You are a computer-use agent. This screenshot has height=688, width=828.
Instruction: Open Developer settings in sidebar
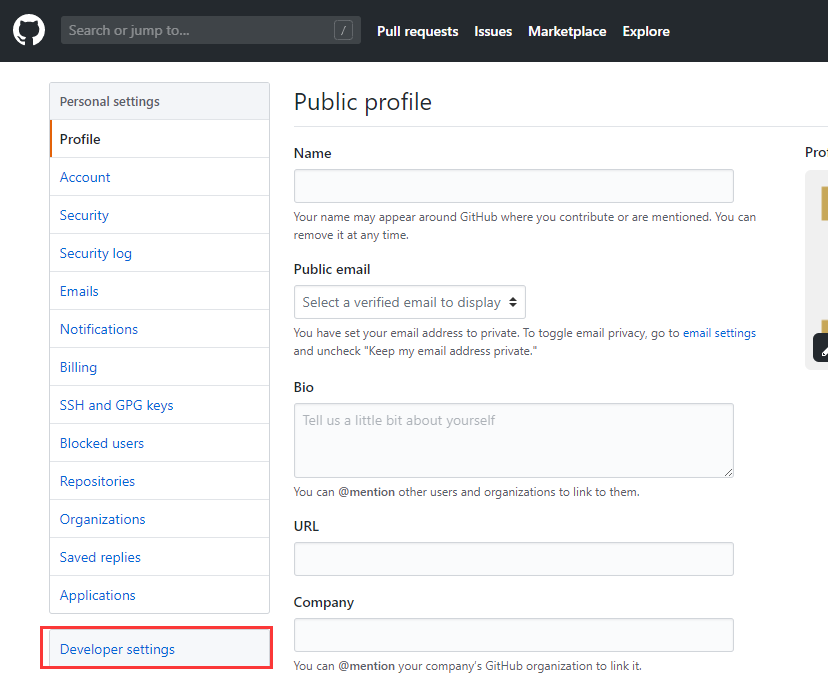point(117,649)
